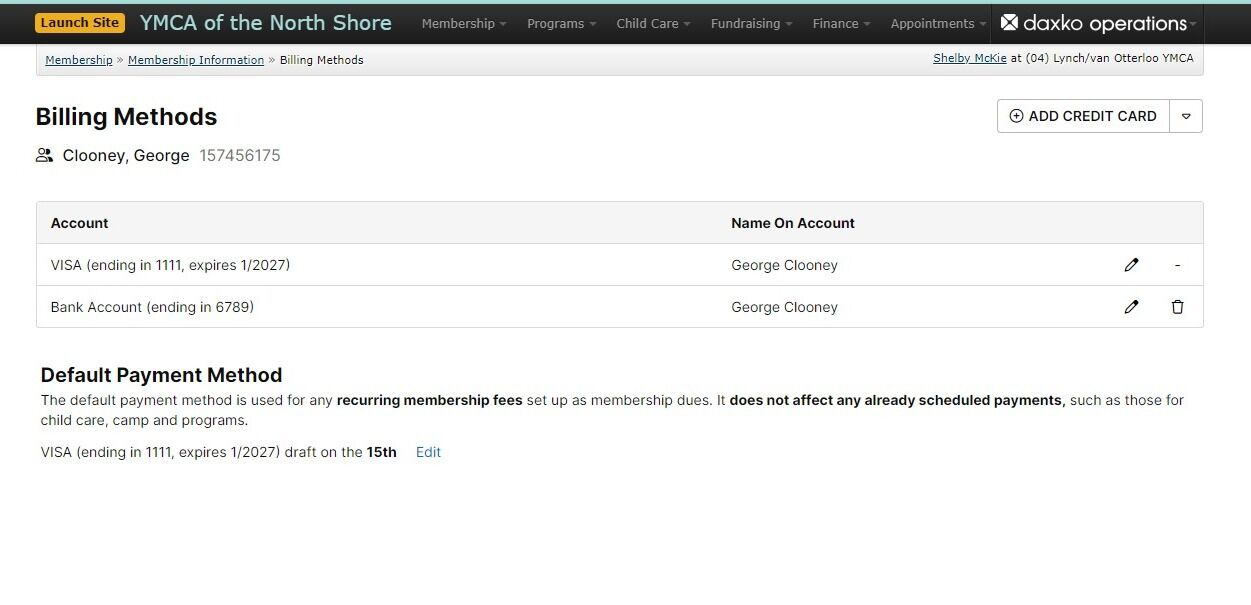1251x605 pixels.
Task: Click the Name On Account column header
Action: [793, 223]
